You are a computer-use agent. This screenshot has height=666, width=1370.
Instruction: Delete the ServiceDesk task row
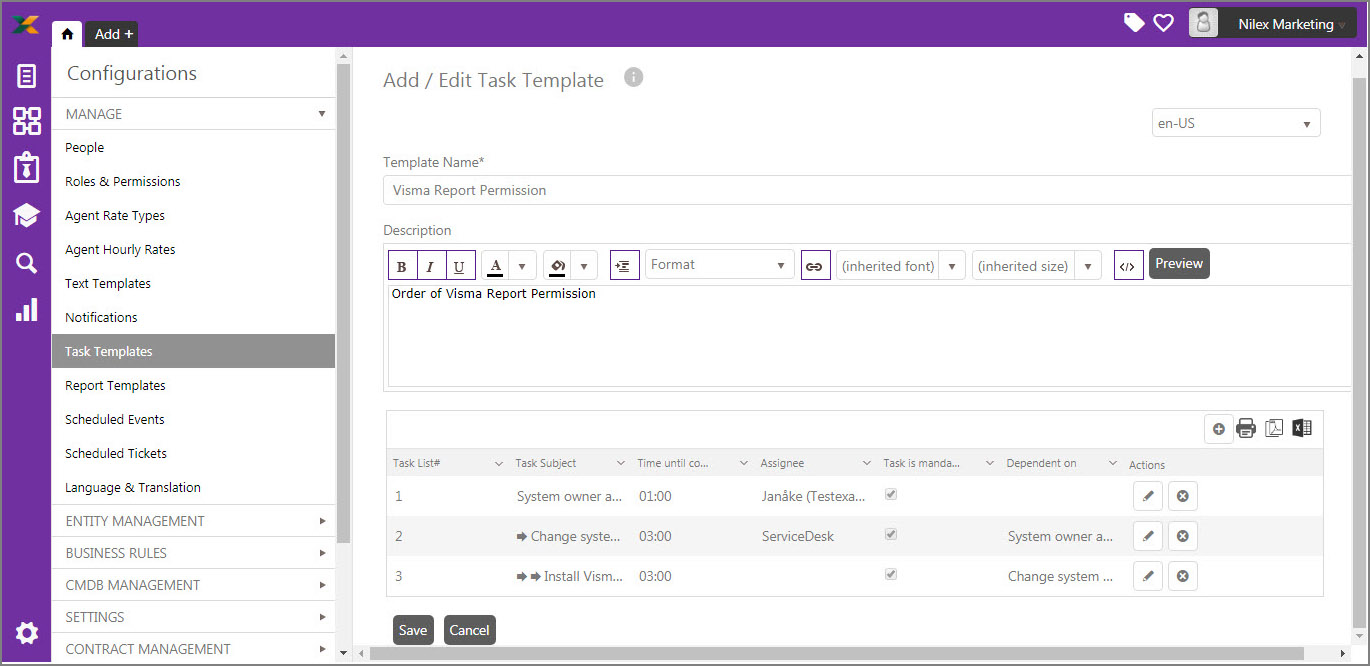click(x=1183, y=536)
